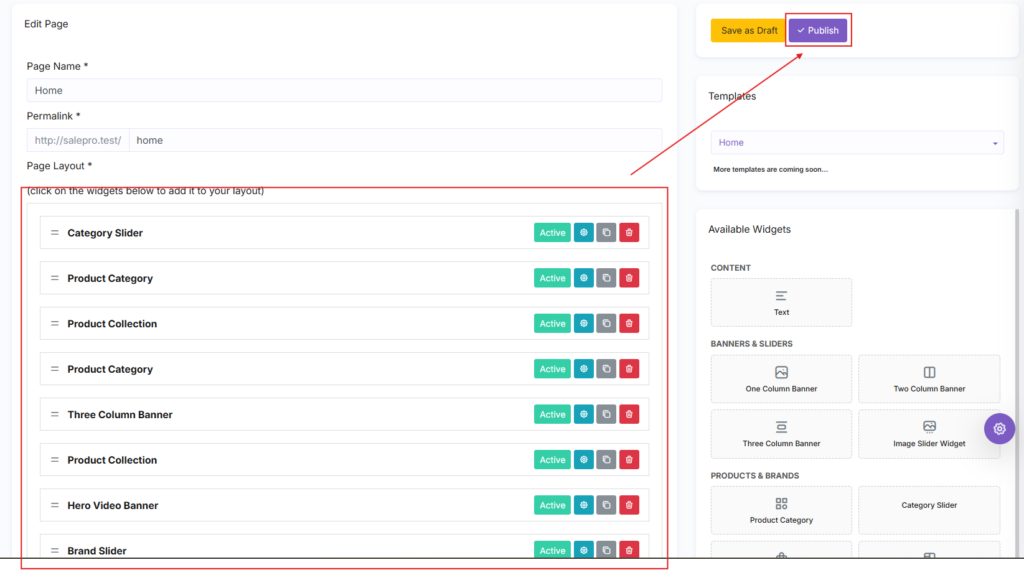1024x570 pixels.
Task: Delete the Hero Video Banner widget
Action: tap(629, 505)
